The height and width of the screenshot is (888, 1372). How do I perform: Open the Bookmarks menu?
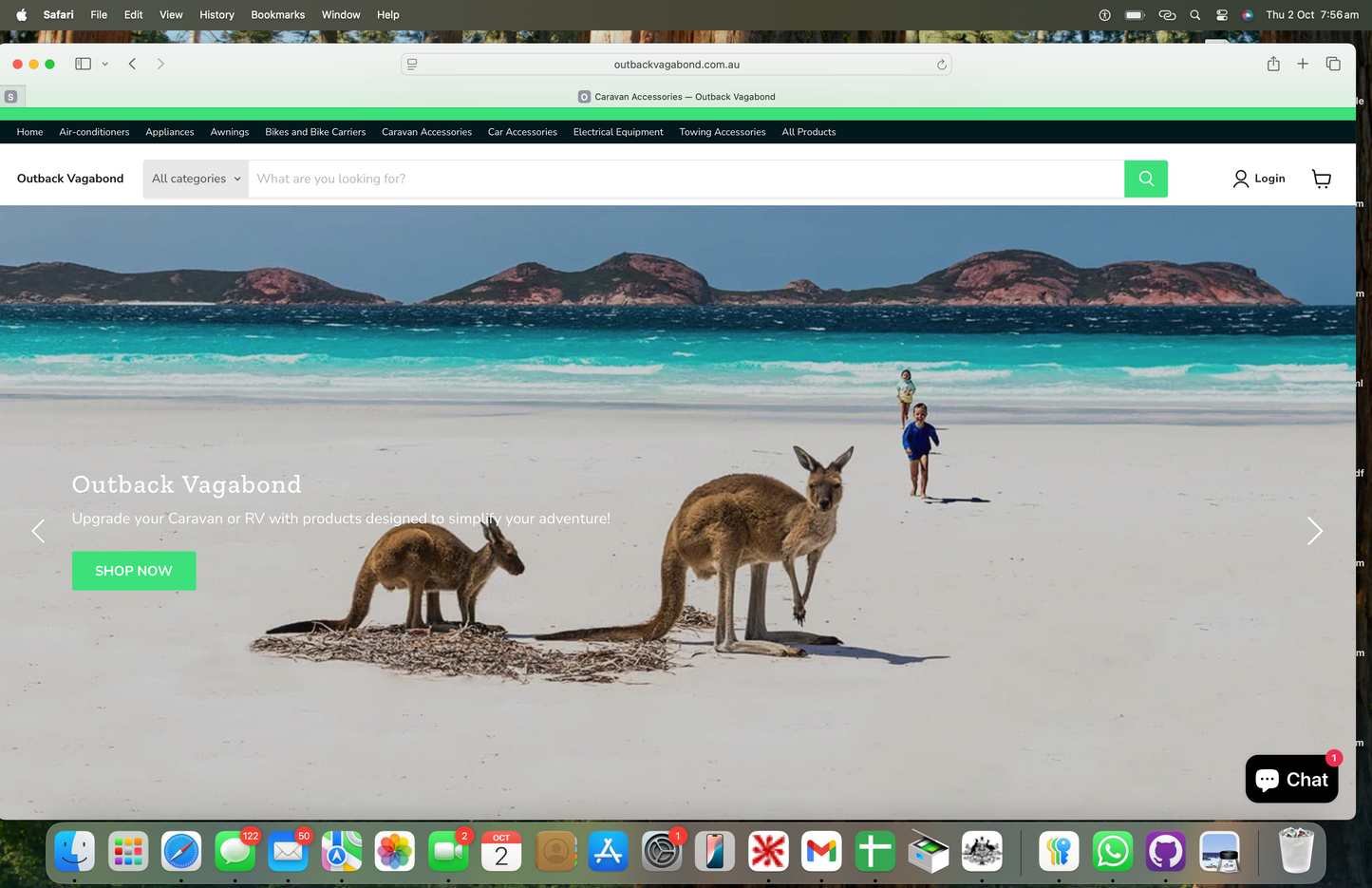pos(277,15)
